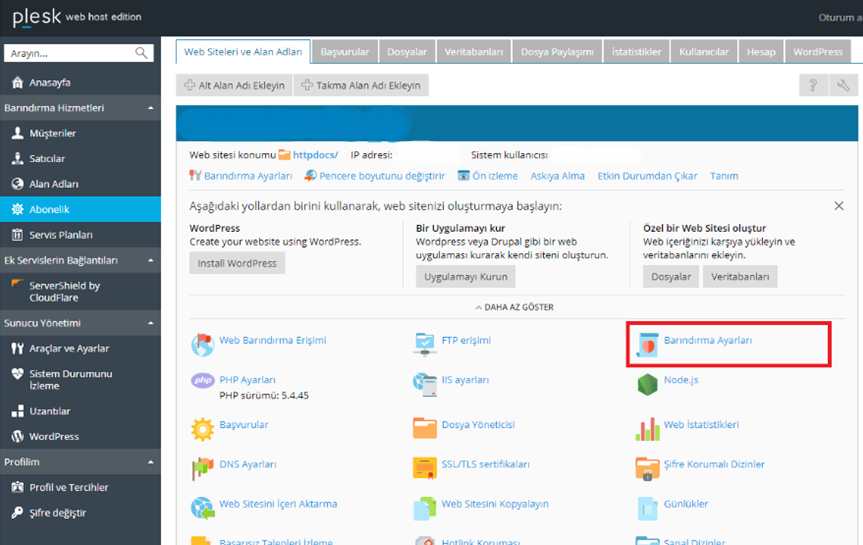
Task: Click Dosyalar button under Özel Web Sitesi
Action: click(671, 276)
